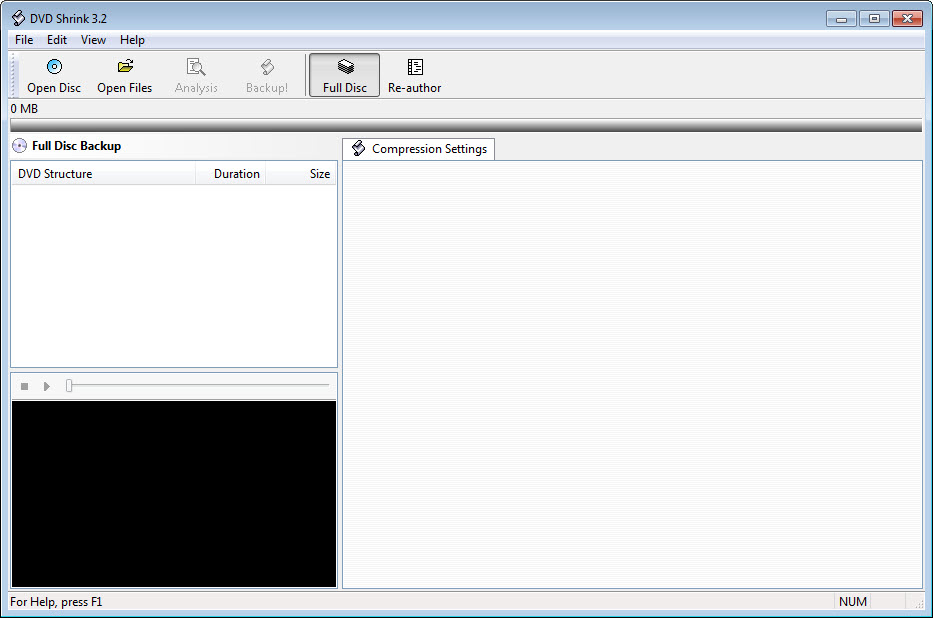Open the Help menu
The image size is (933, 618).
(x=132, y=40)
